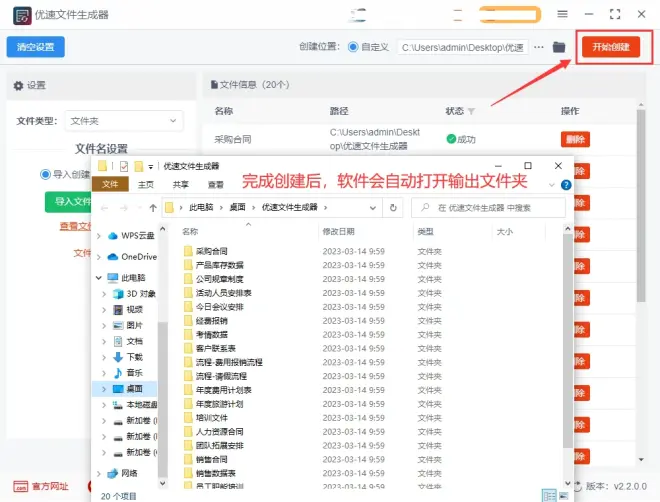Click the Explorer forward arrow

[124, 208]
